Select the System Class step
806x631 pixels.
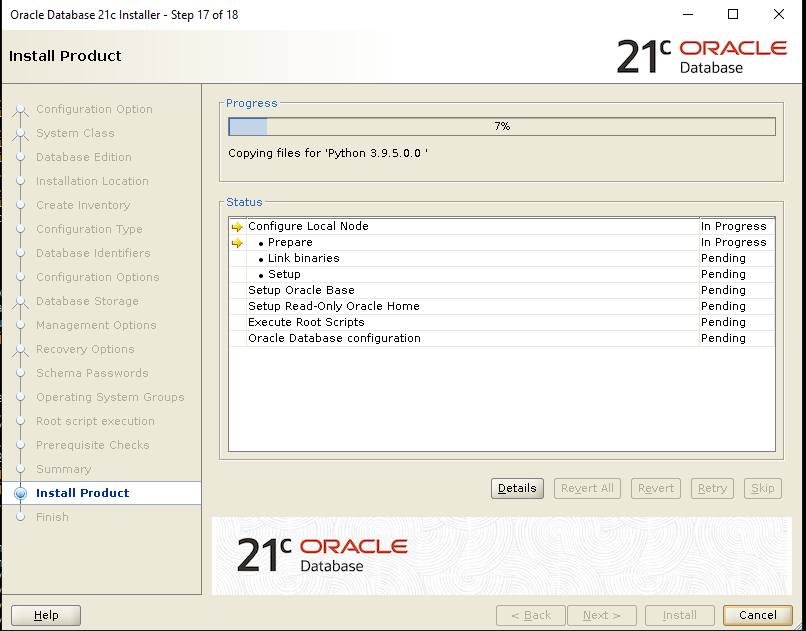coord(75,133)
